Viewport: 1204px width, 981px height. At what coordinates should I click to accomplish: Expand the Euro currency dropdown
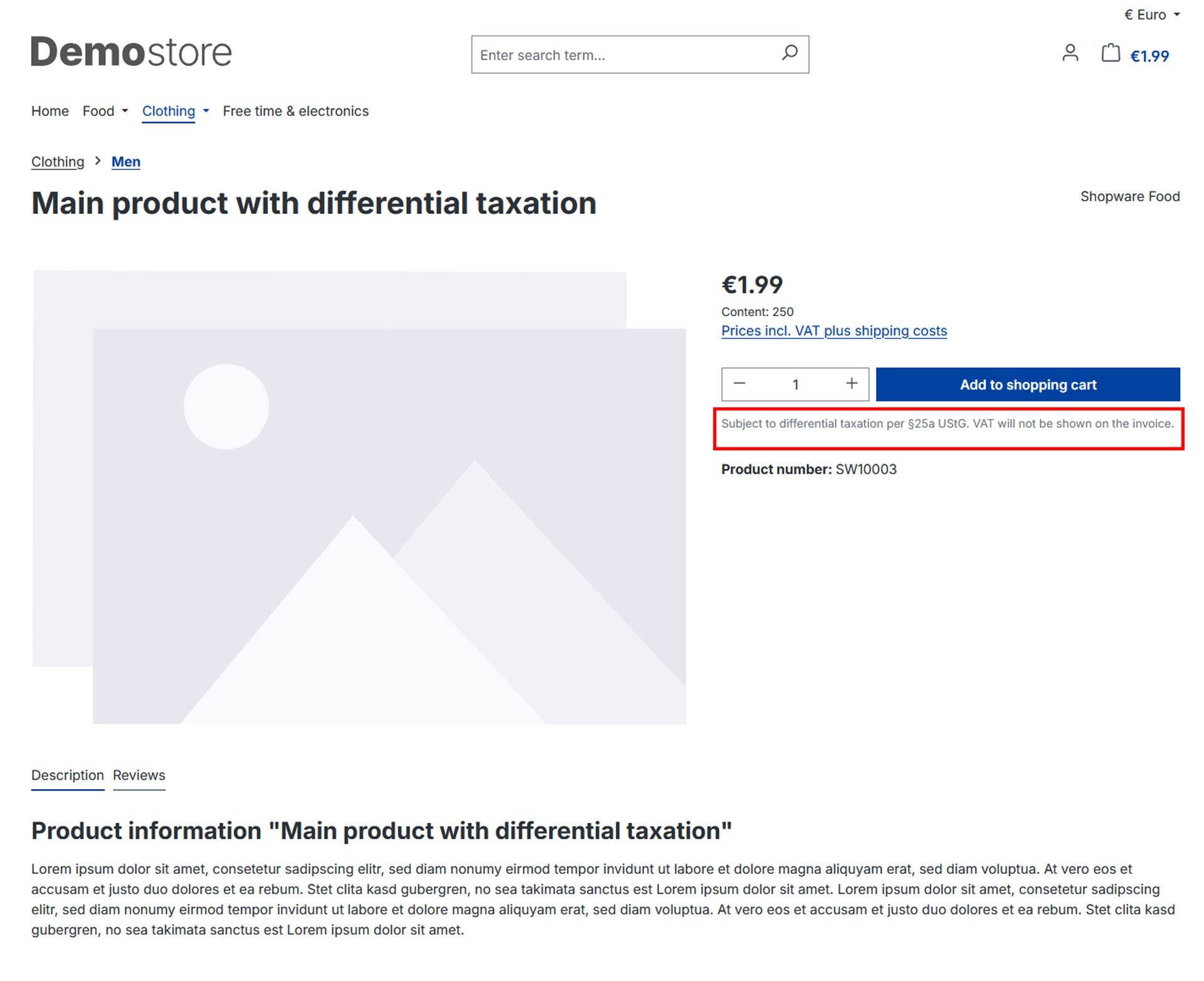[x=1151, y=14]
